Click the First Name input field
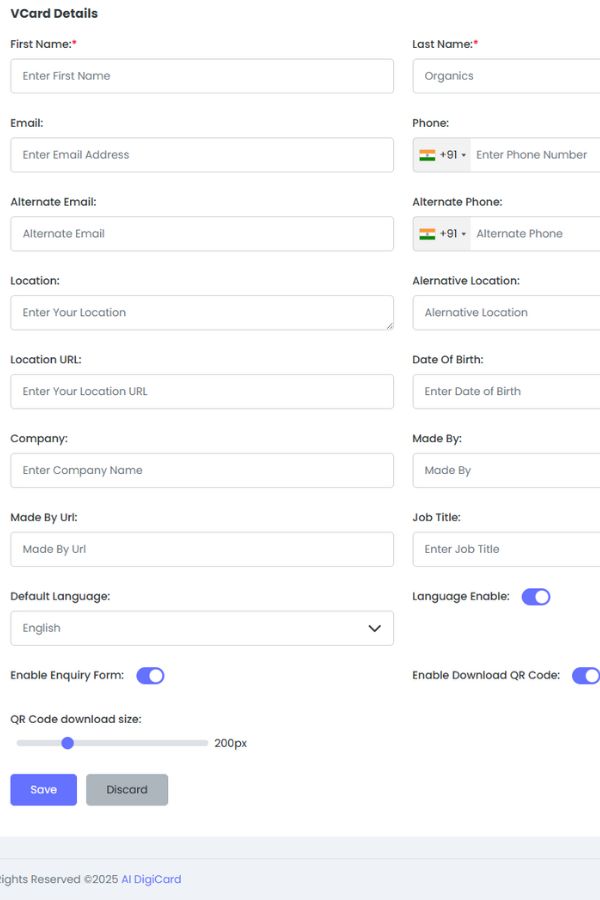 click(x=202, y=76)
